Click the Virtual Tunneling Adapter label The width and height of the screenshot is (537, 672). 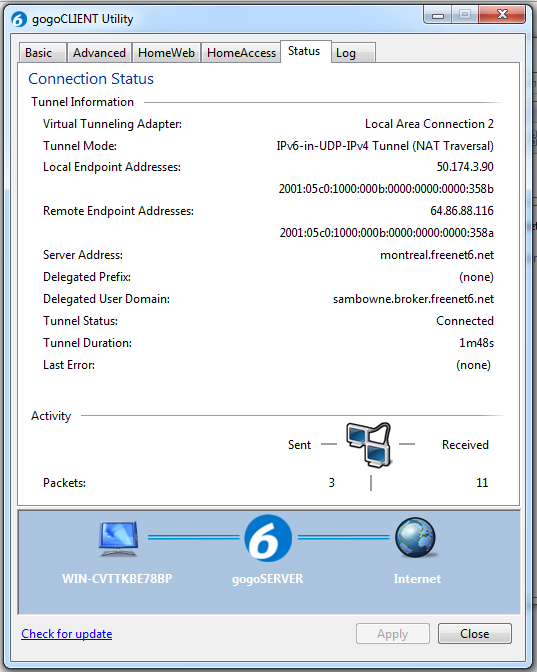click(x=112, y=124)
